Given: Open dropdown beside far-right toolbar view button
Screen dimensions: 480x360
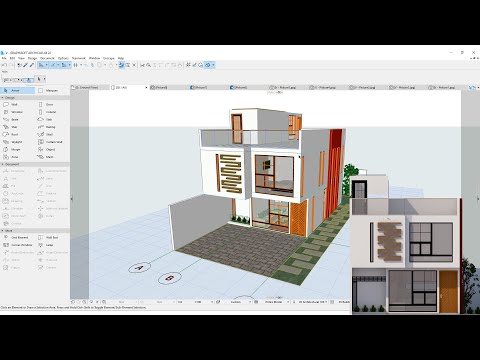Looking at the screenshot, I should [213, 65].
